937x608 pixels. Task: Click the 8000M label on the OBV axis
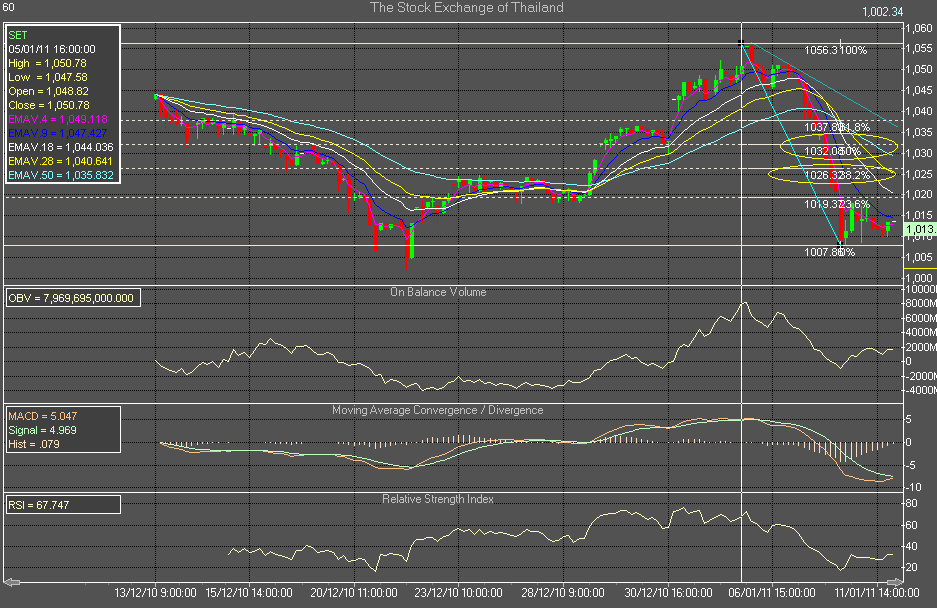point(921,303)
